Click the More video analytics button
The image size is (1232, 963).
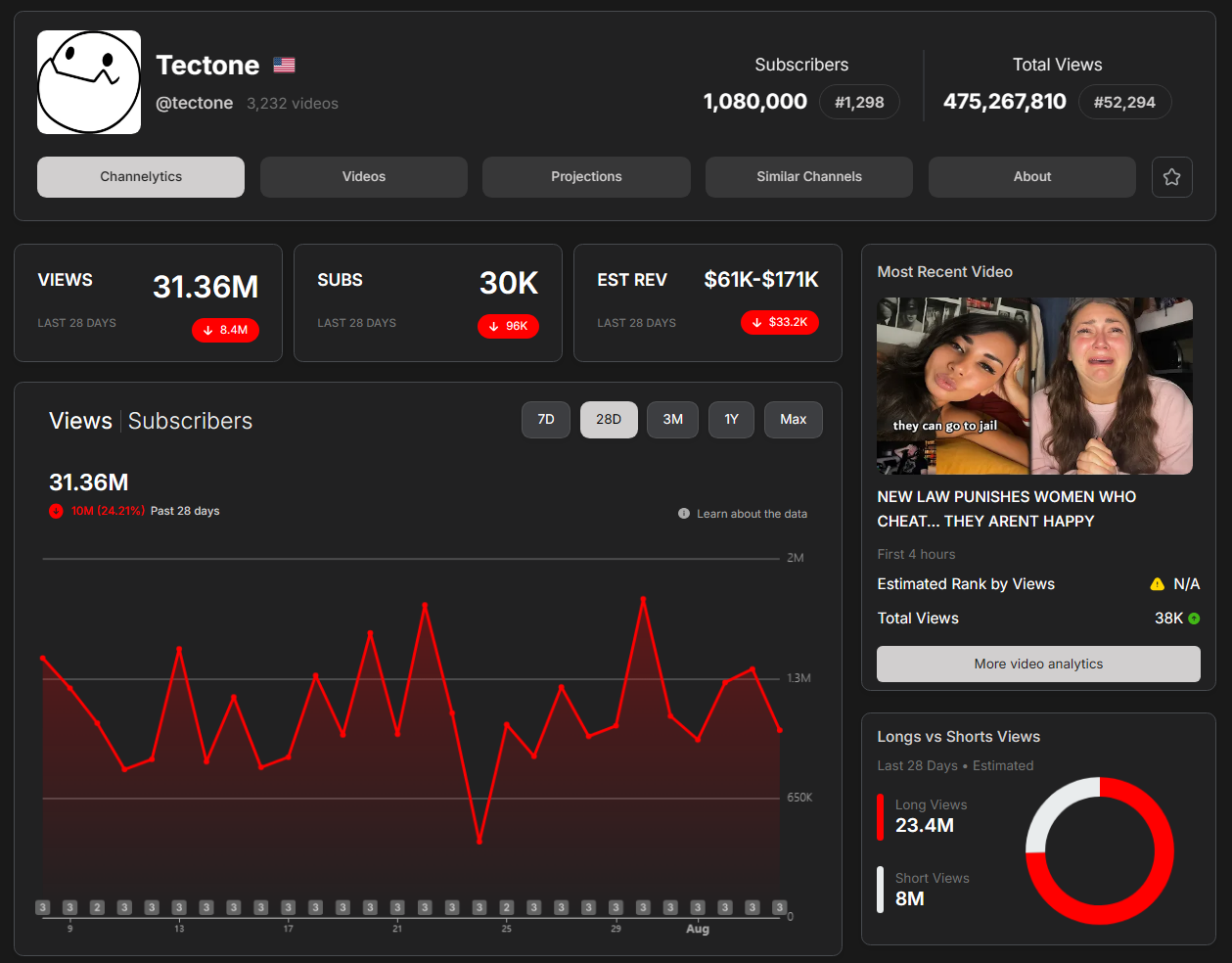click(x=1038, y=665)
